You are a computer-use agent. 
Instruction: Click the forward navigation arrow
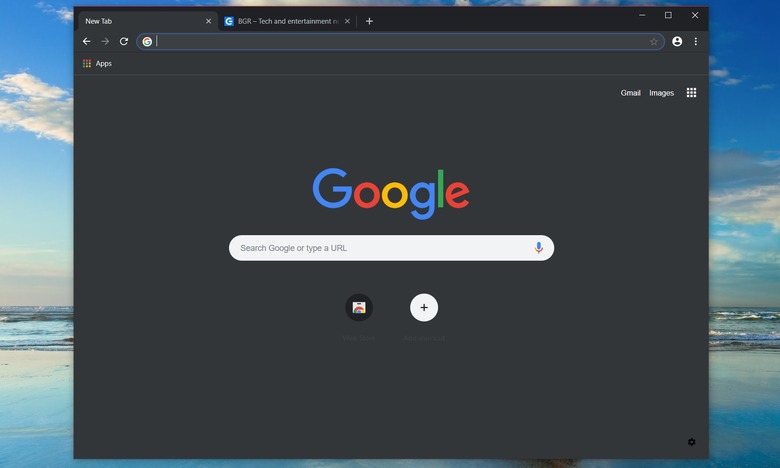click(x=105, y=41)
